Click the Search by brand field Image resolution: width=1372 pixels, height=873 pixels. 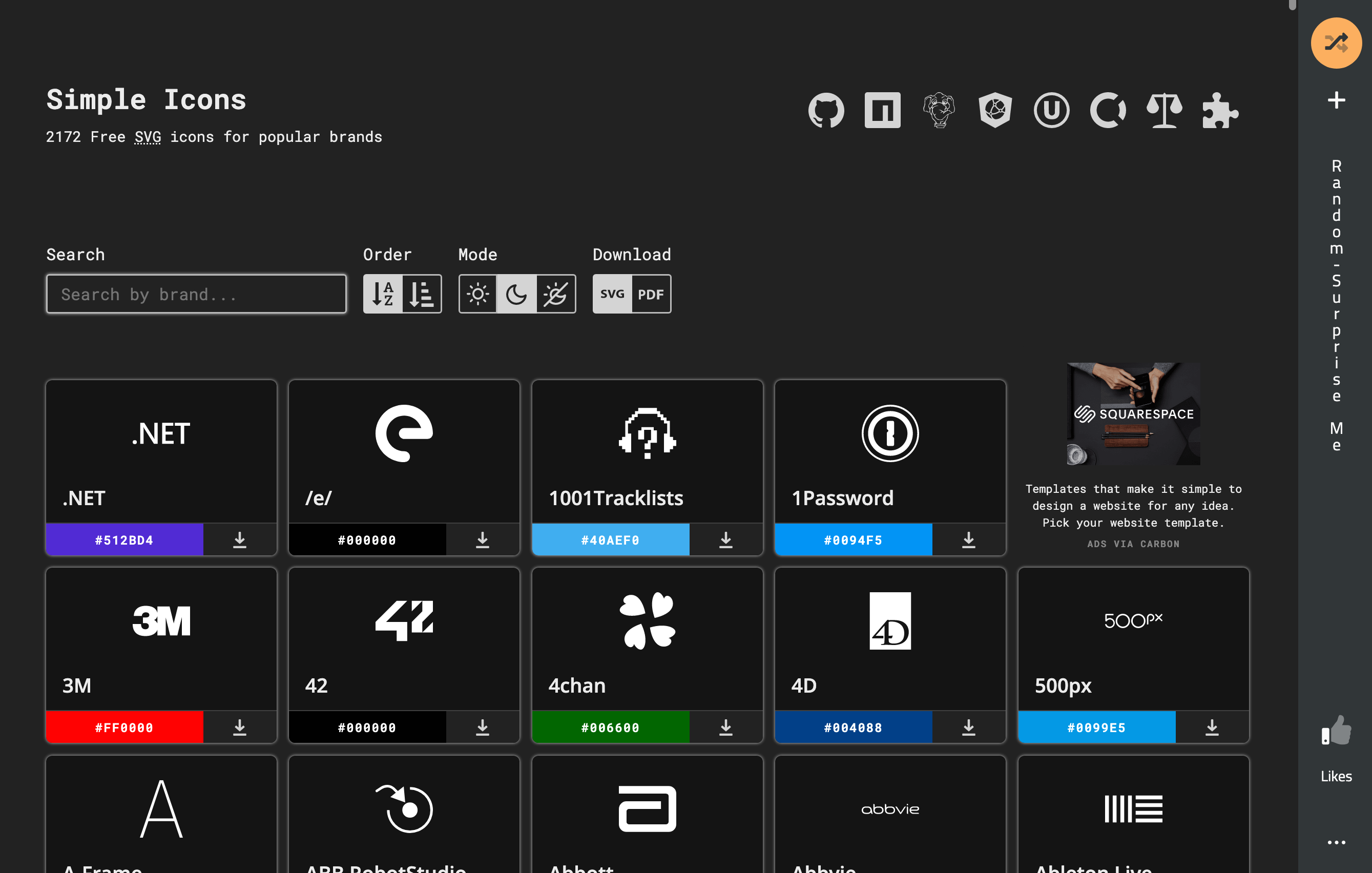point(196,294)
